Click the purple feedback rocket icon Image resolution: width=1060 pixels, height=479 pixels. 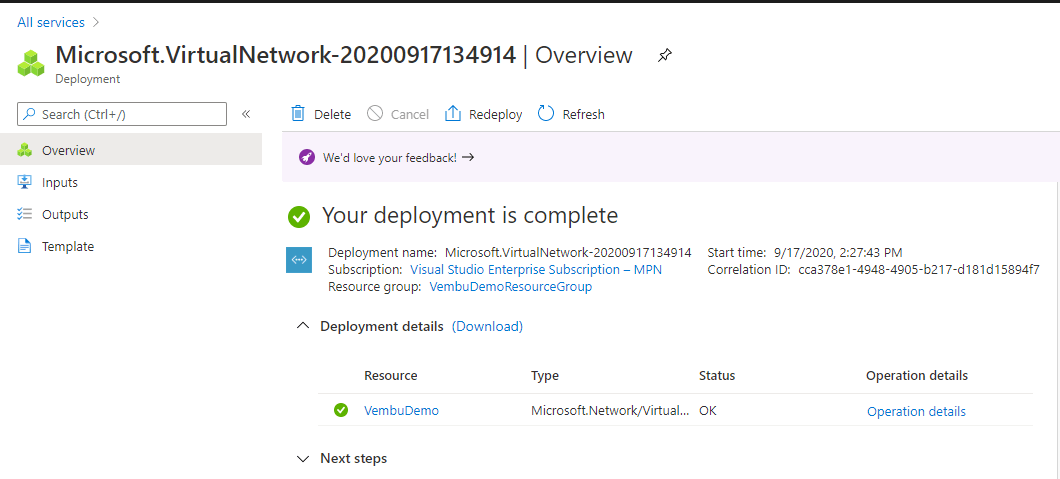306,157
